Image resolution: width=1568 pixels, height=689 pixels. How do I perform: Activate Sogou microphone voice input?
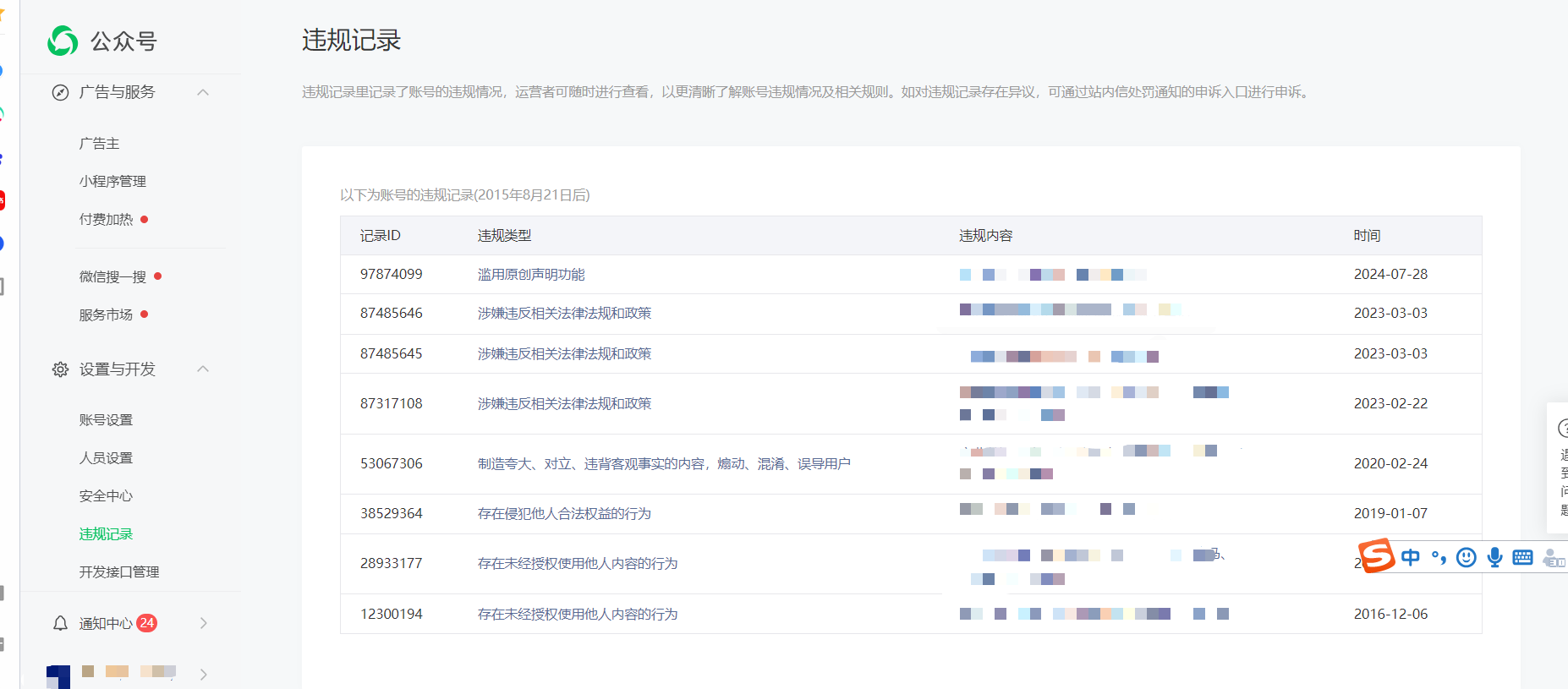pyautogui.click(x=1494, y=557)
